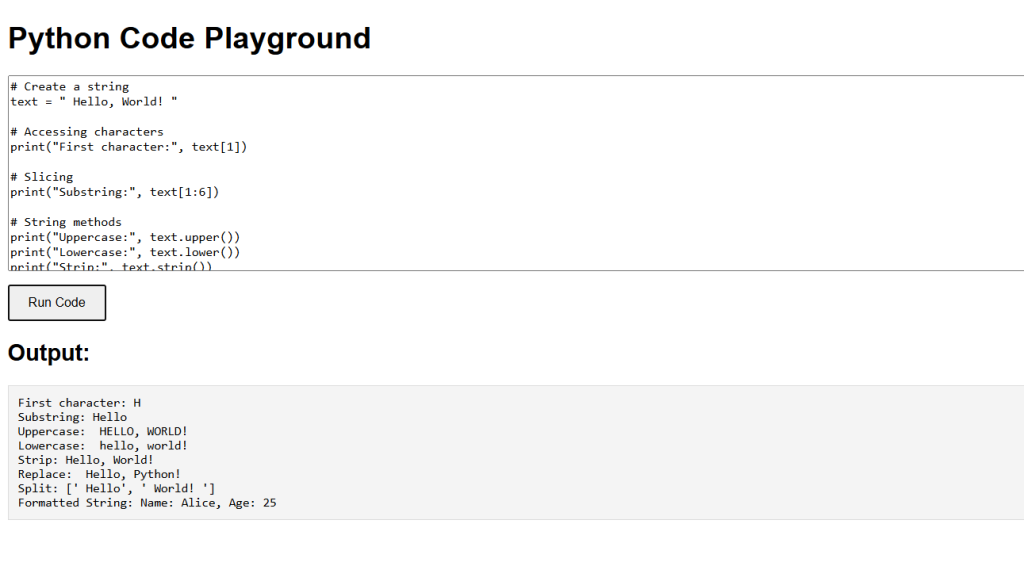Click the line text = " Hello, World! "
Image resolution: width=1024 pixels, height=566 pixels.
93,101
